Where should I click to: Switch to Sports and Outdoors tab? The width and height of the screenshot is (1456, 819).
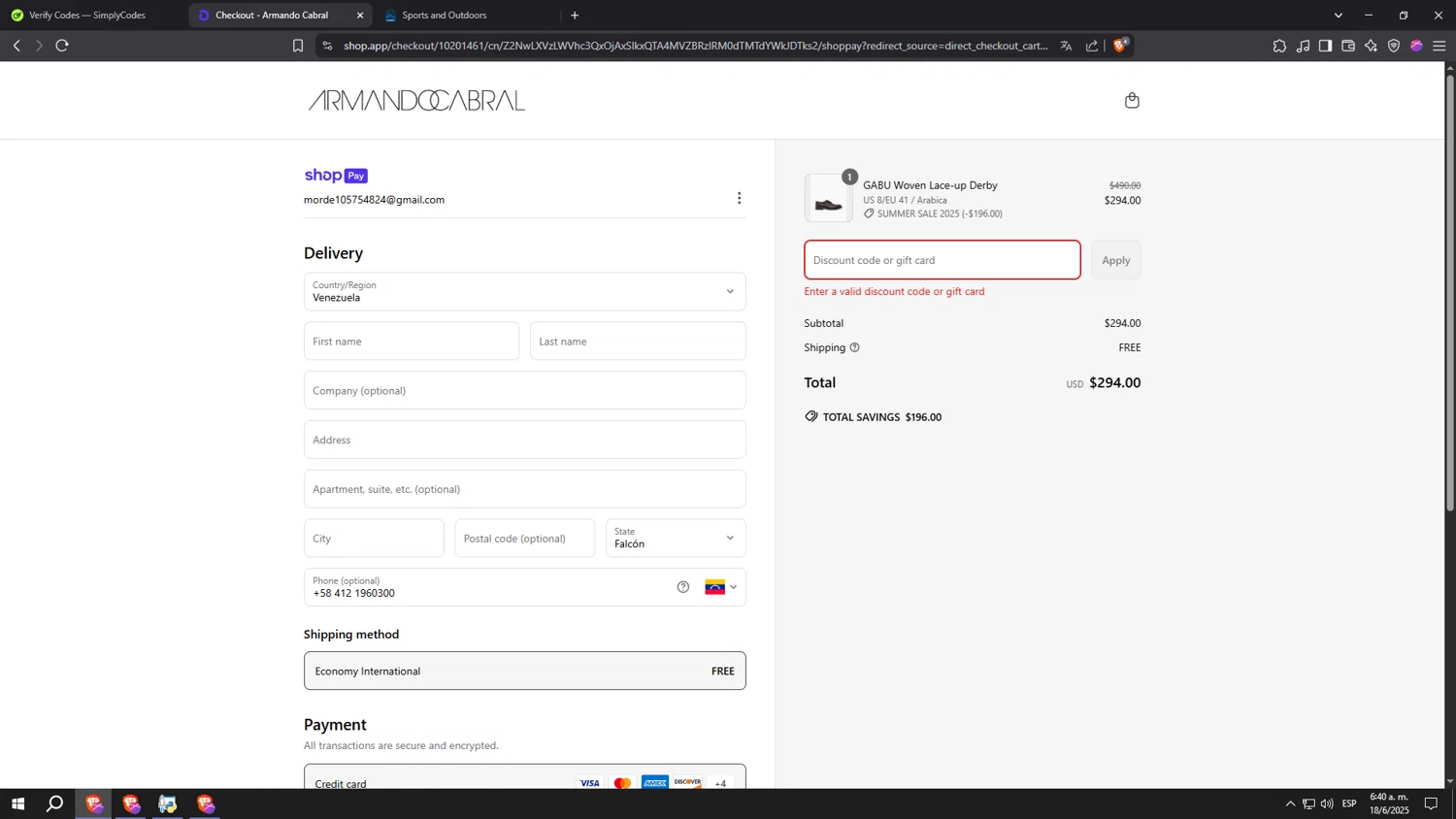click(445, 16)
